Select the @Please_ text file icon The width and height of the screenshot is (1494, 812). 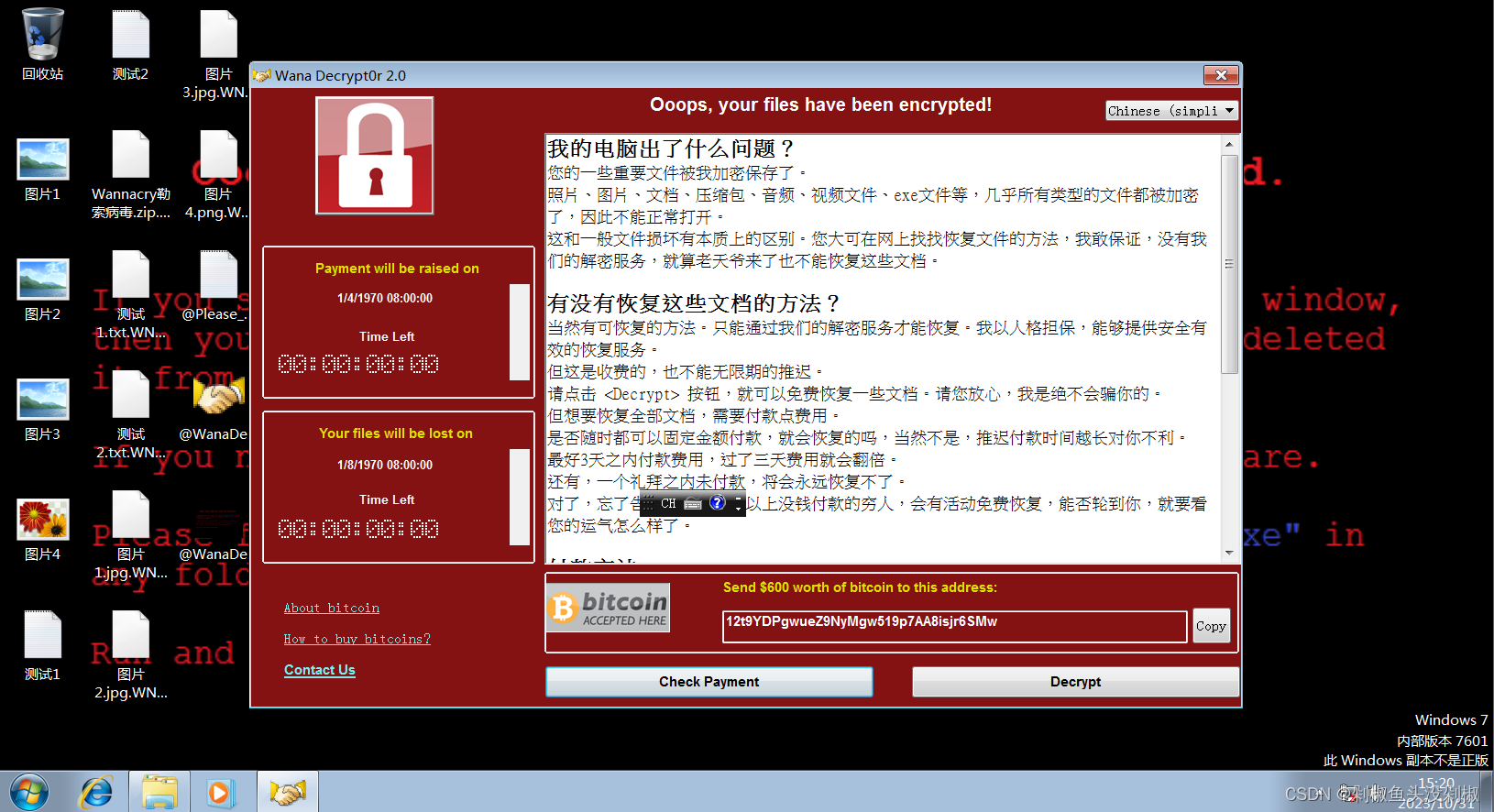click(216, 285)
